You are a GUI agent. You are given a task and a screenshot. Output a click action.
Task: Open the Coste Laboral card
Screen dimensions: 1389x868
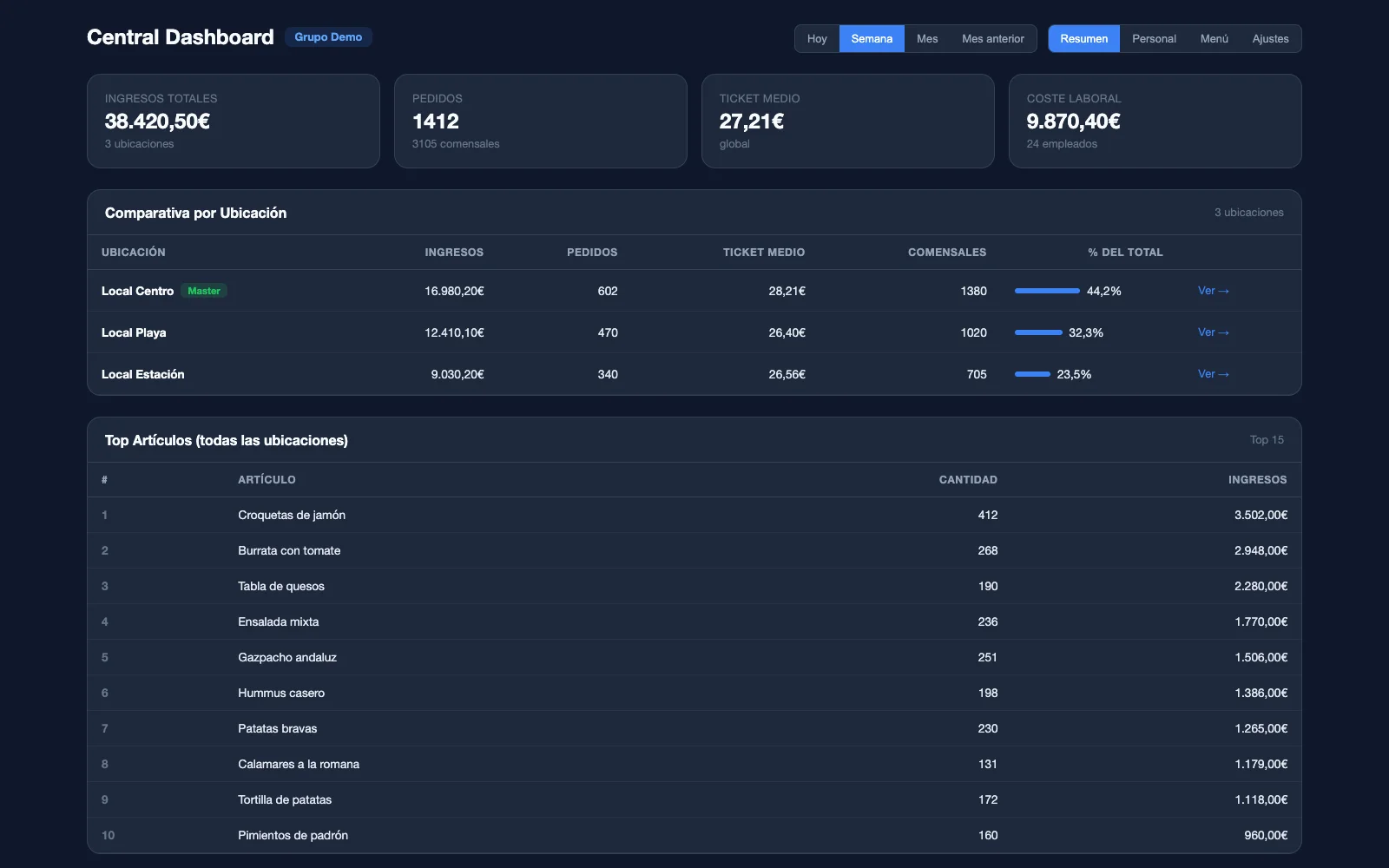click(1155, 121)
